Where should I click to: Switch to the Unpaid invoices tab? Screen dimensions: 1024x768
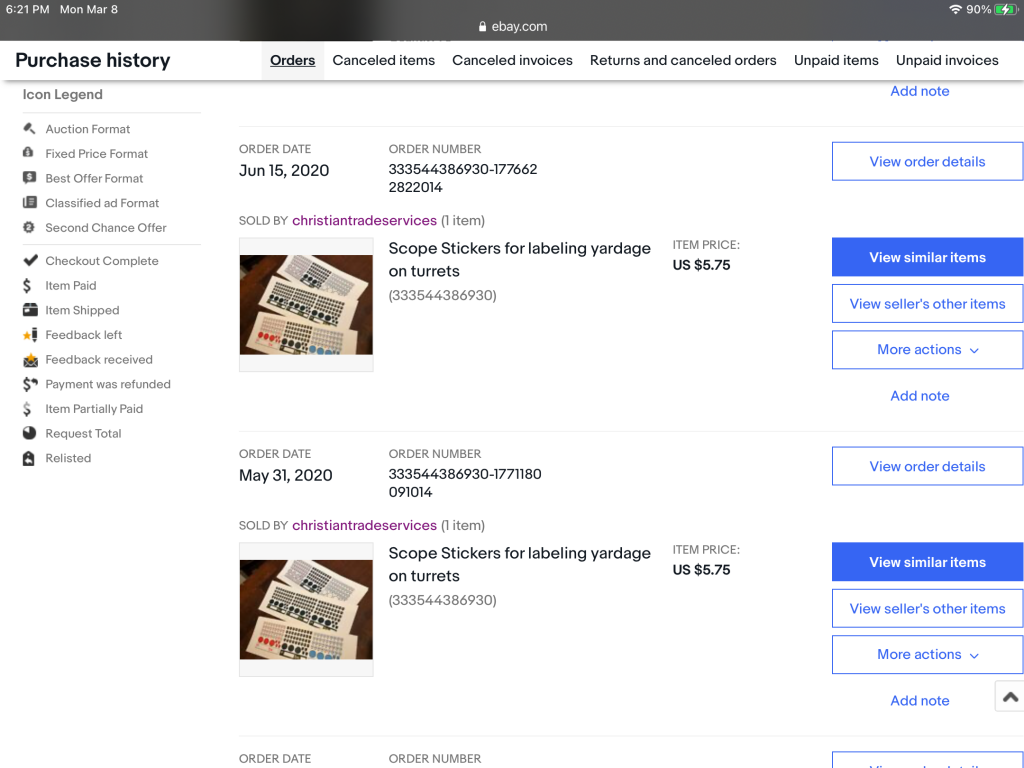(947, 60)
